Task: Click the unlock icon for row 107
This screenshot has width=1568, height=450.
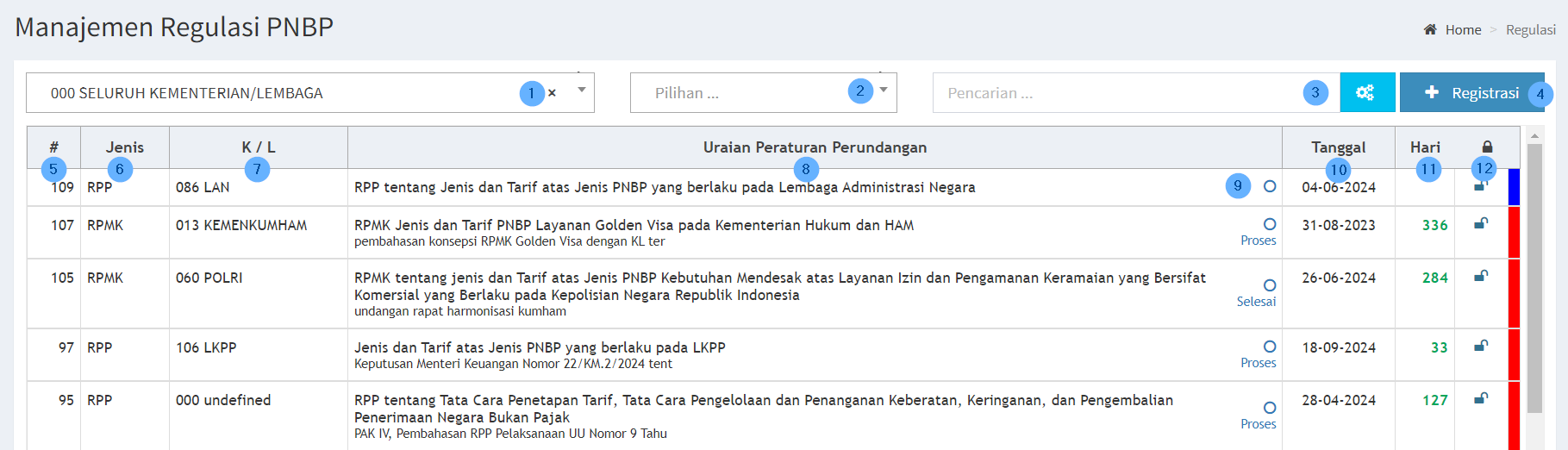Action: tap(1481, 224)
